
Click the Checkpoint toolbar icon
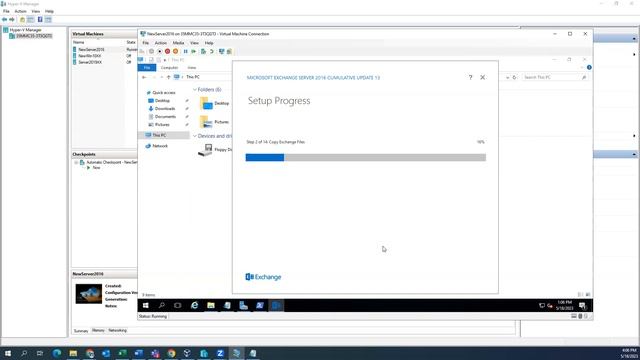coord(203,51)
